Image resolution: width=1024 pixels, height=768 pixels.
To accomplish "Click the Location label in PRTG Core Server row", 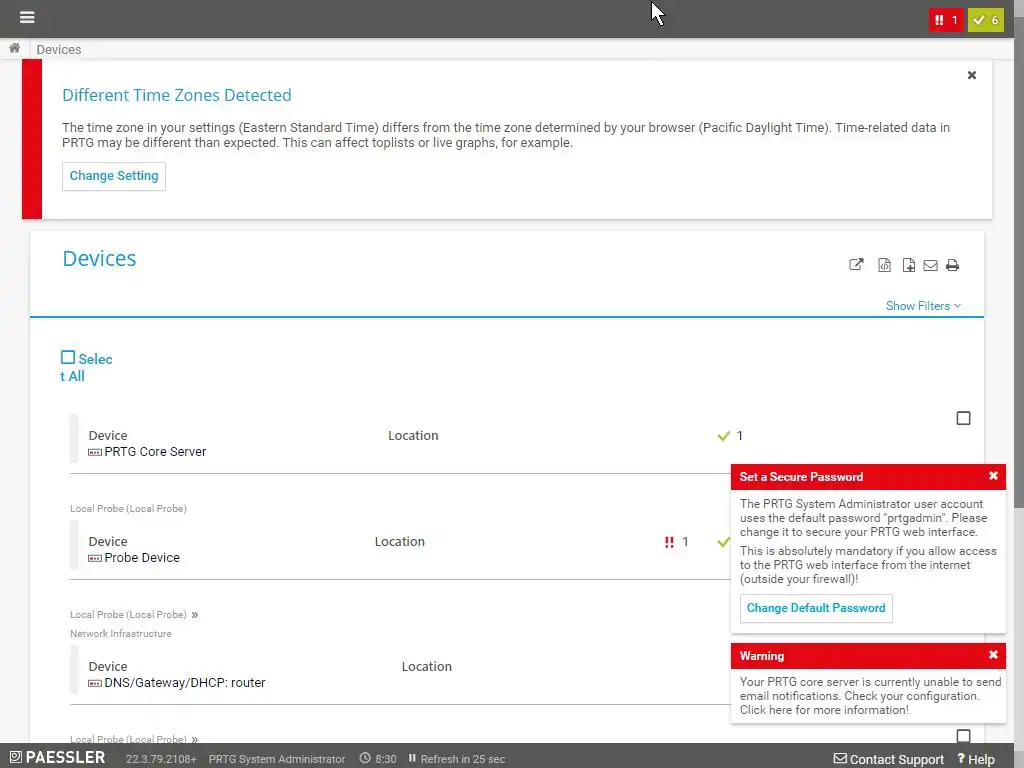I will (x=413, y=436).
